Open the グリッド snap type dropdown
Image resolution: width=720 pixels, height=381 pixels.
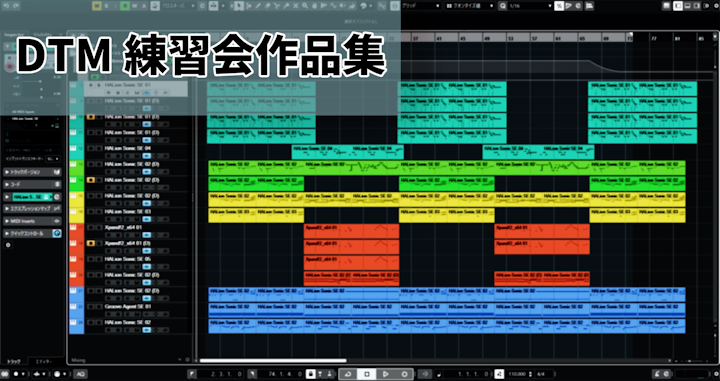click(x=420, y=6)
